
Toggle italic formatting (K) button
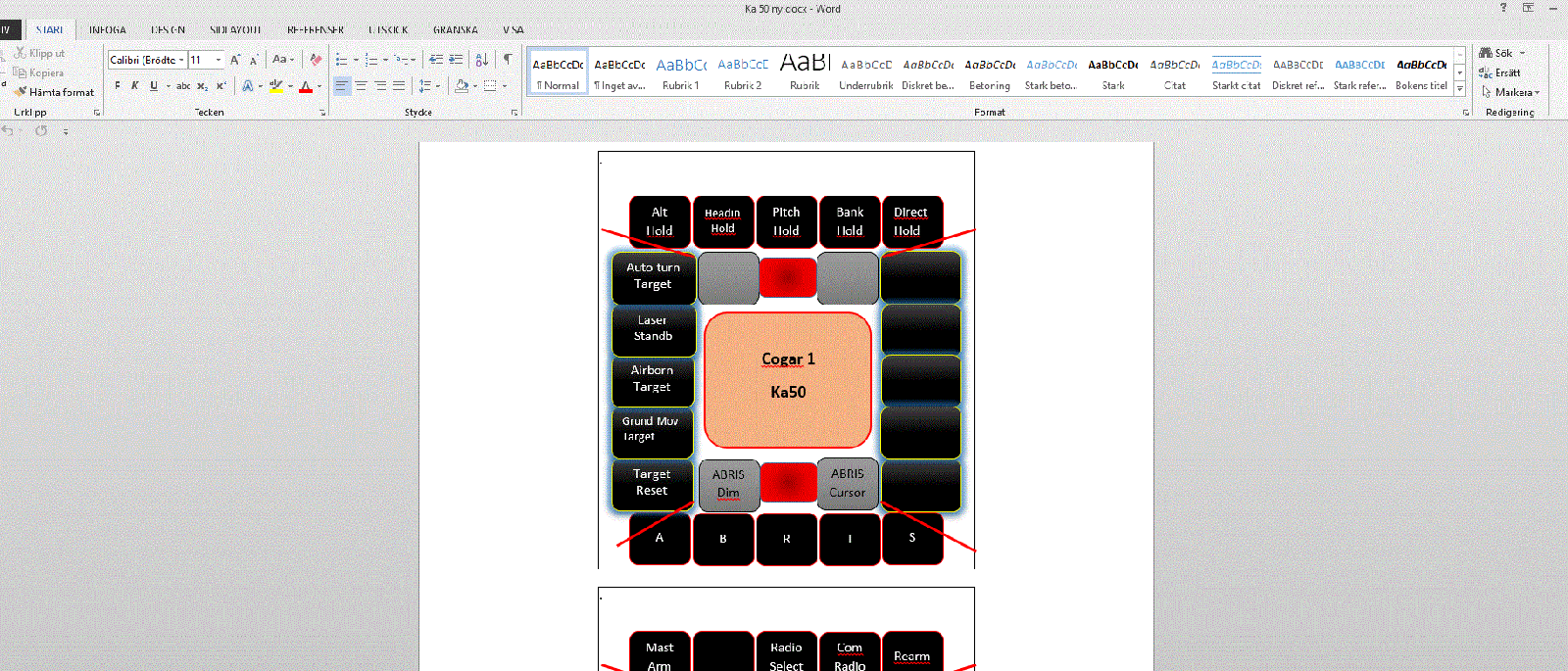pos(135,86)
